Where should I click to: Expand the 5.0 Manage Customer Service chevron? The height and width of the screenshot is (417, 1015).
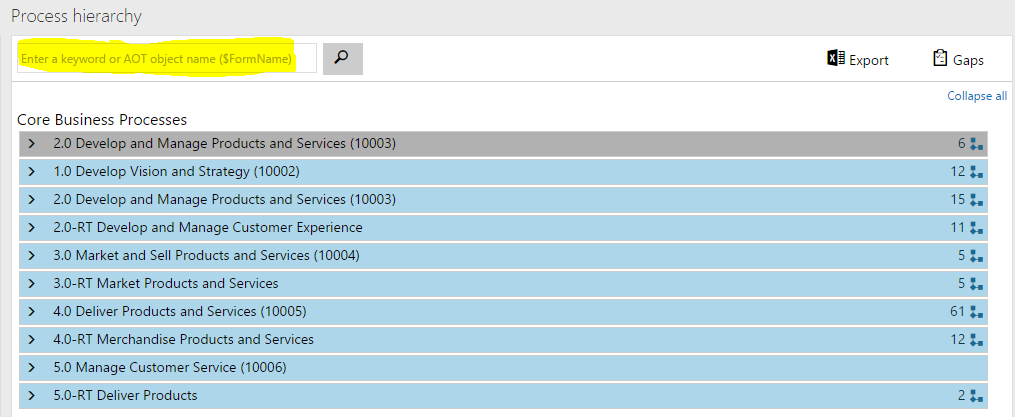[32, 368]
